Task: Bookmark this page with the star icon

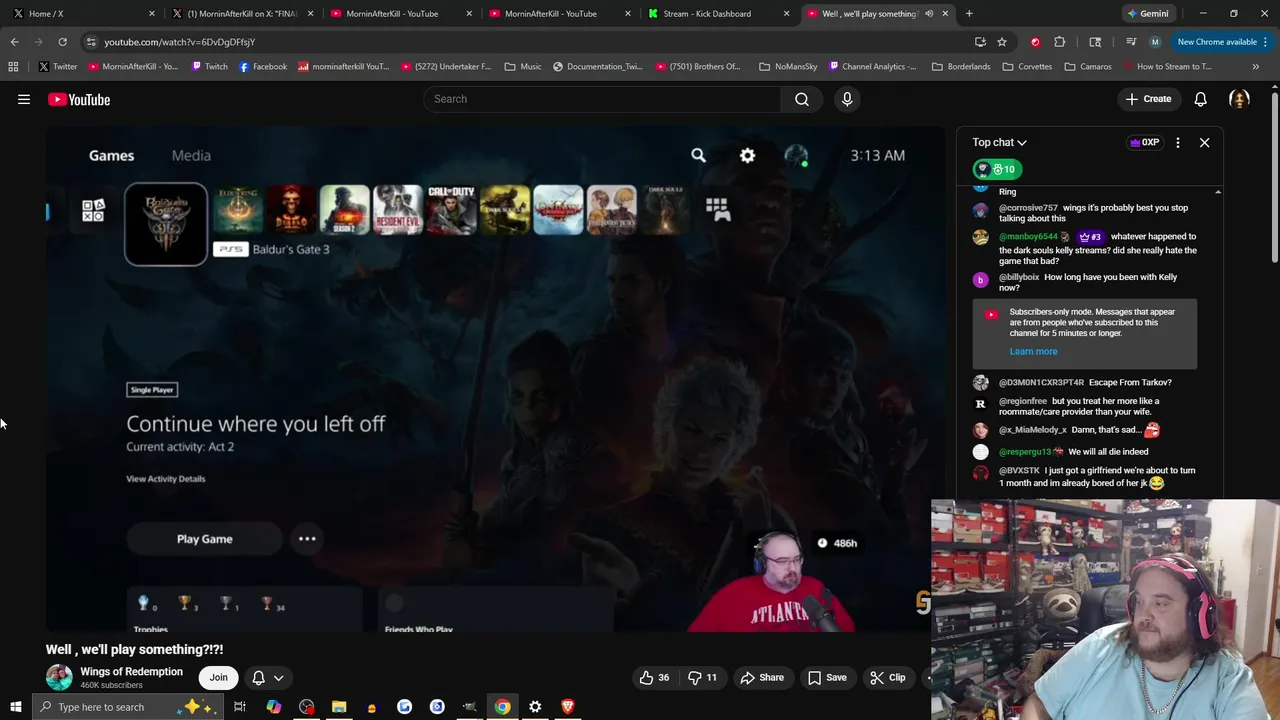Action: pos(1002,42)
